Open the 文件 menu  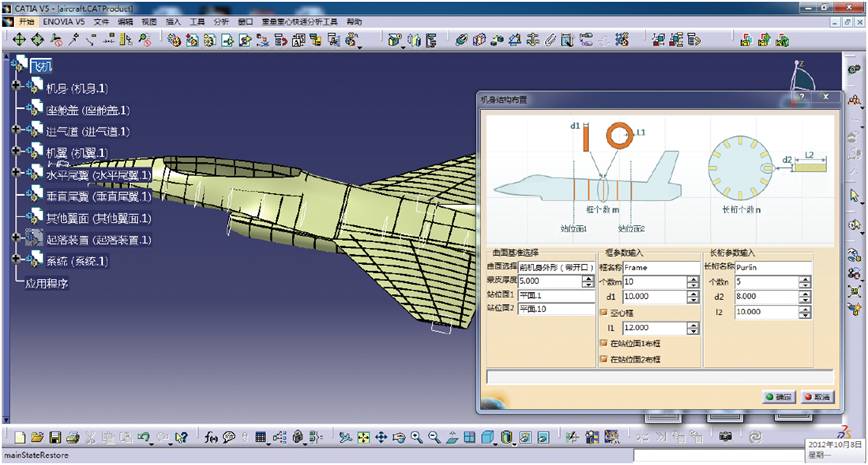(102, 22)
